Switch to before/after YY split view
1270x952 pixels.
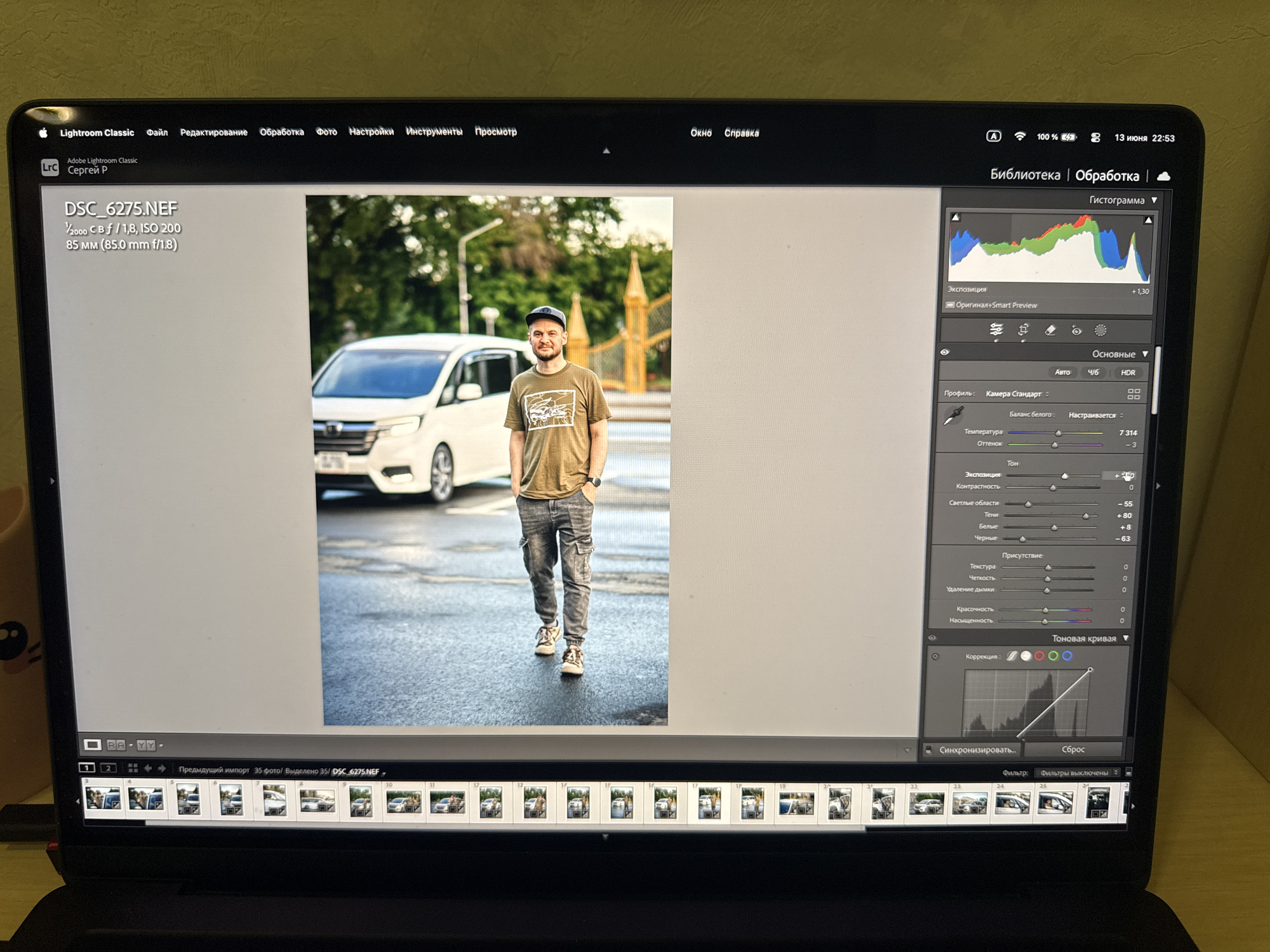point(146,745)
